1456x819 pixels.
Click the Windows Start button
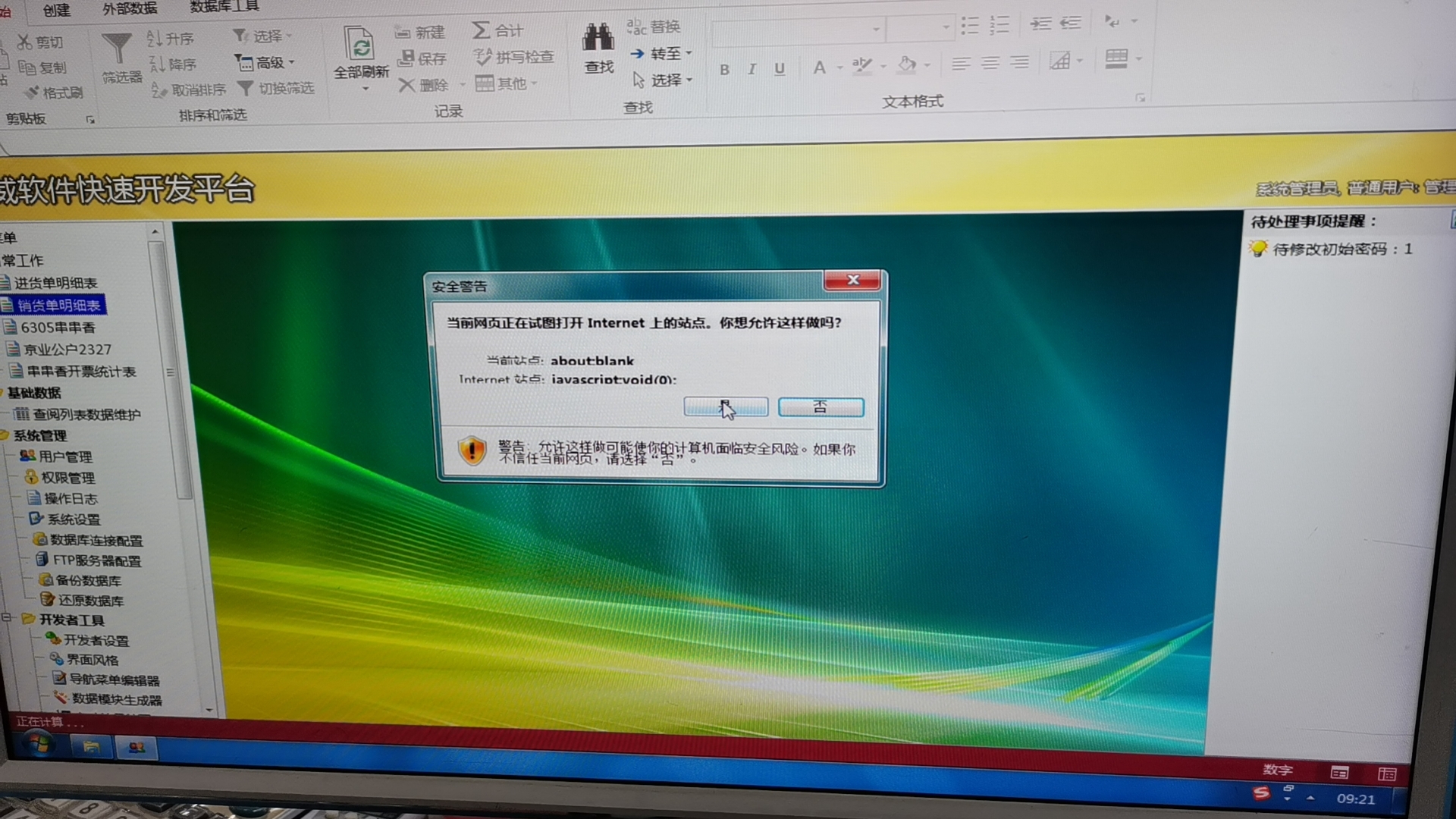point(38,745)
